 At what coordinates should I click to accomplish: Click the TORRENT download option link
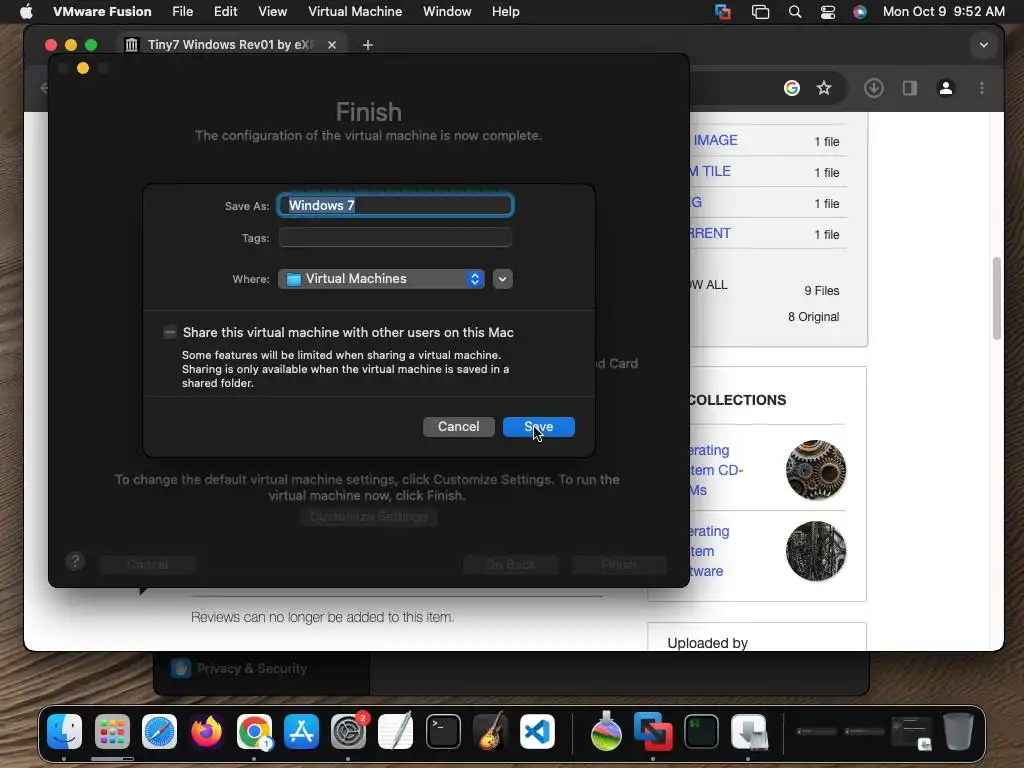pos(711,233)
